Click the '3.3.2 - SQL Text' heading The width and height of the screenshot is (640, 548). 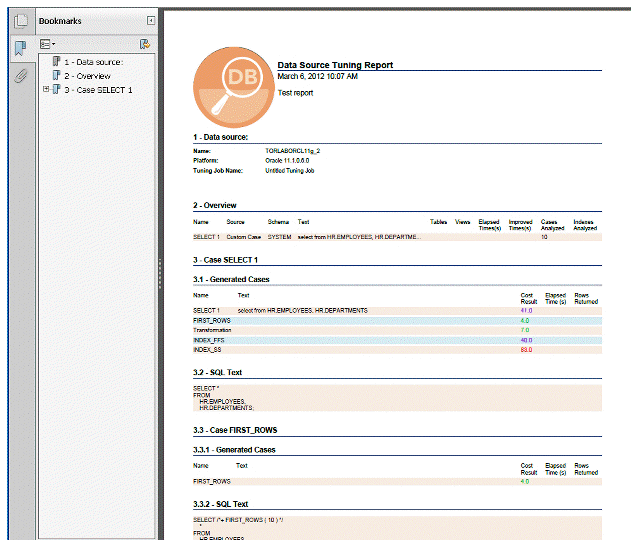220,504
